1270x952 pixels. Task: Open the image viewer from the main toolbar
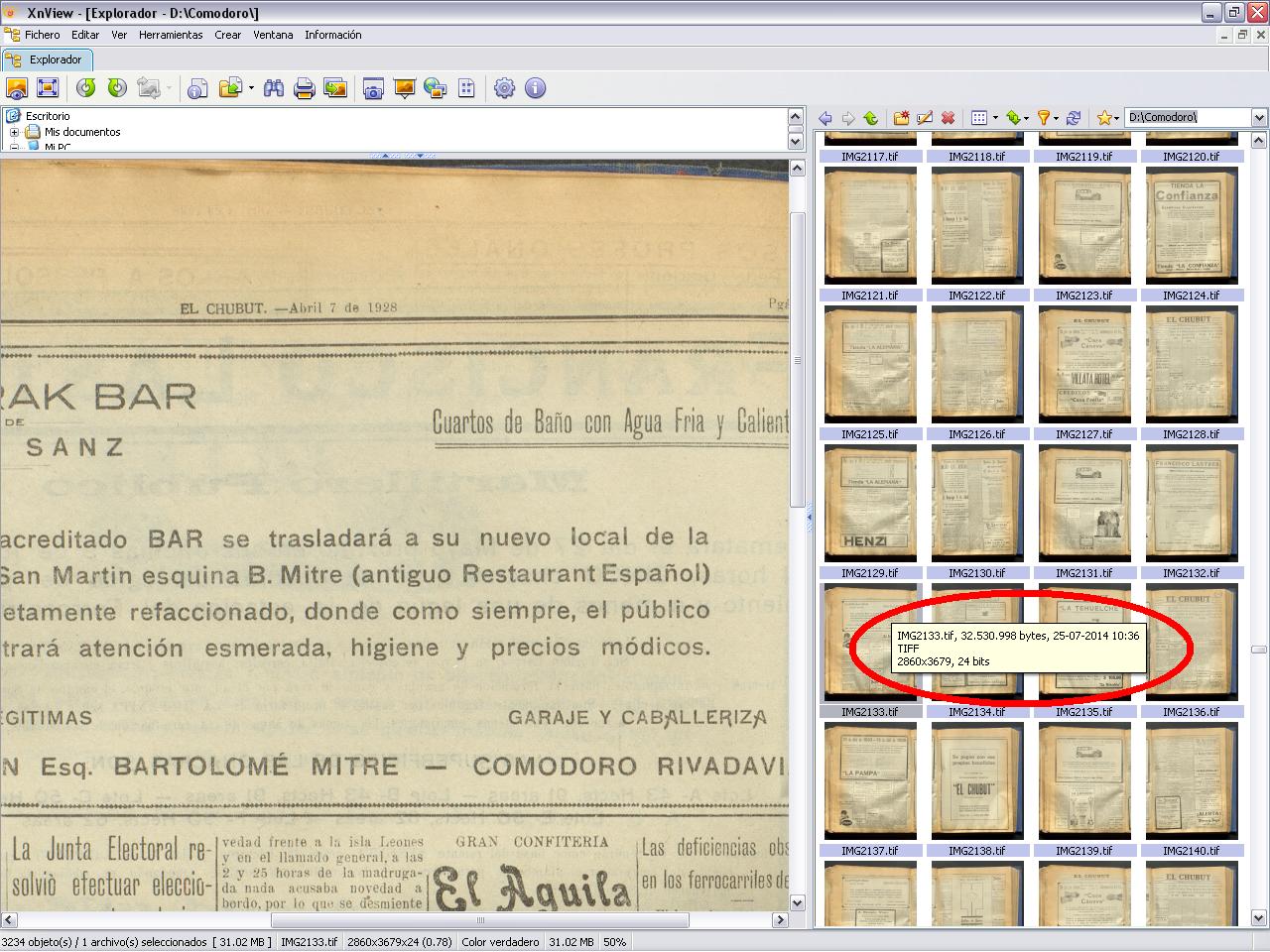(17, 88)
